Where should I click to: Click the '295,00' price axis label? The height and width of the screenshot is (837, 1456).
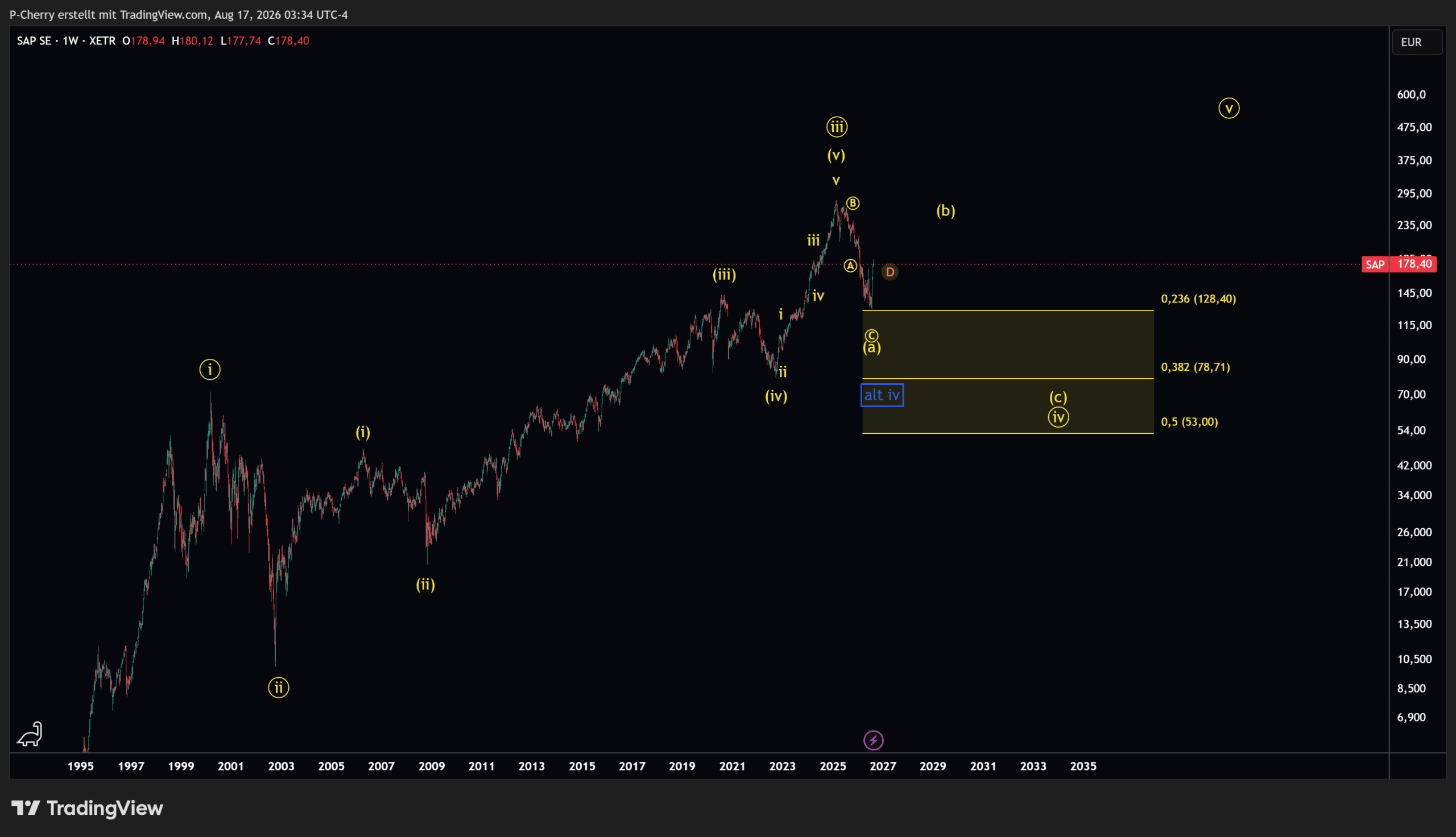(1414, 194)
